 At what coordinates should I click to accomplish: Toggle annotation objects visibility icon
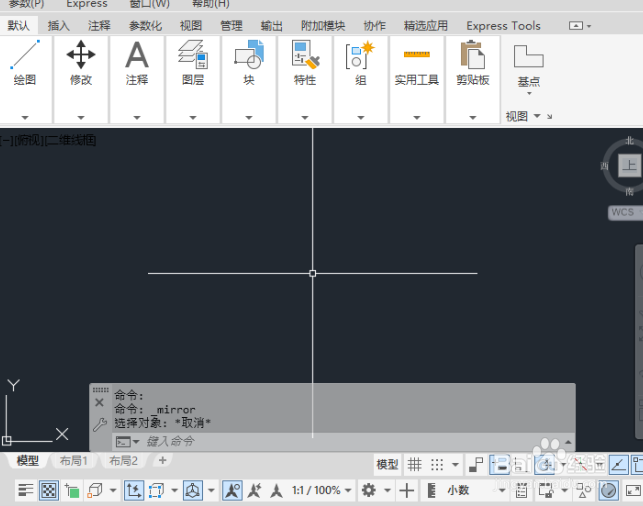pos(232,490)
